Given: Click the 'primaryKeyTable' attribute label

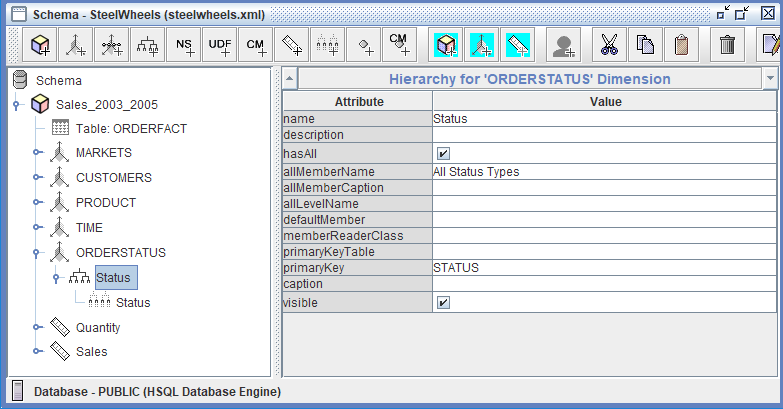Looking at the screenshot, I should (x=329, y=252).
